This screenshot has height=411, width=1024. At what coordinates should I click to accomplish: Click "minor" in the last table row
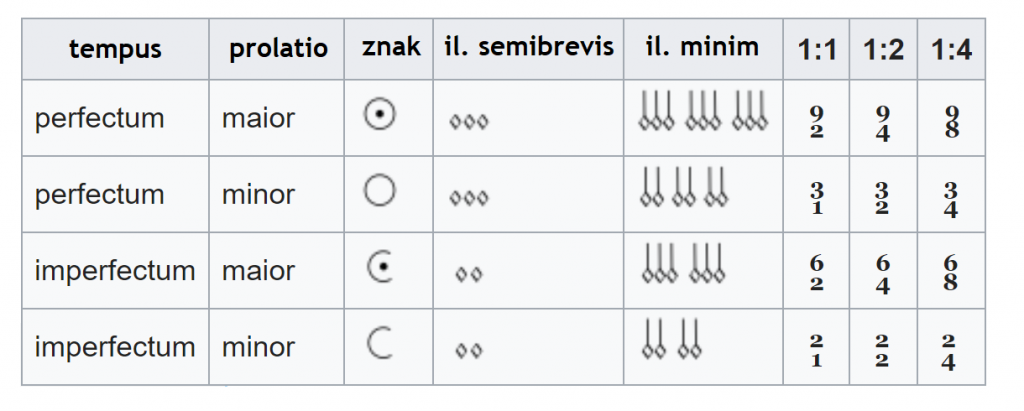[258, 347]
